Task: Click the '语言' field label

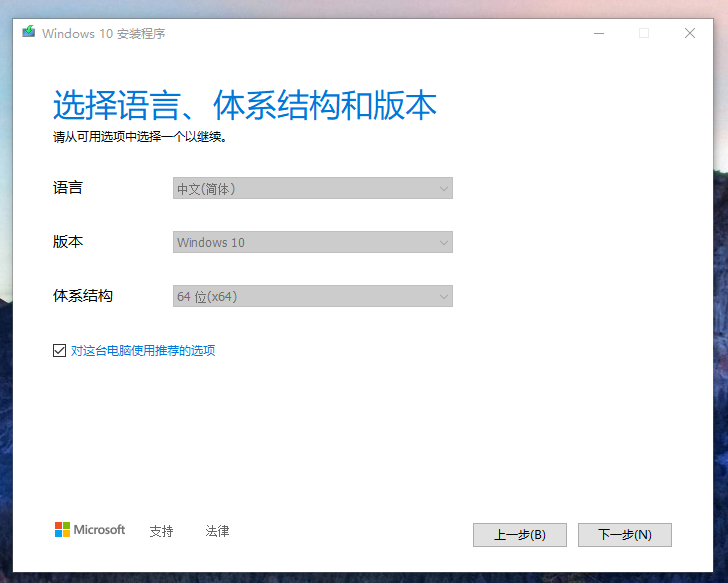Action: [68, 188]
